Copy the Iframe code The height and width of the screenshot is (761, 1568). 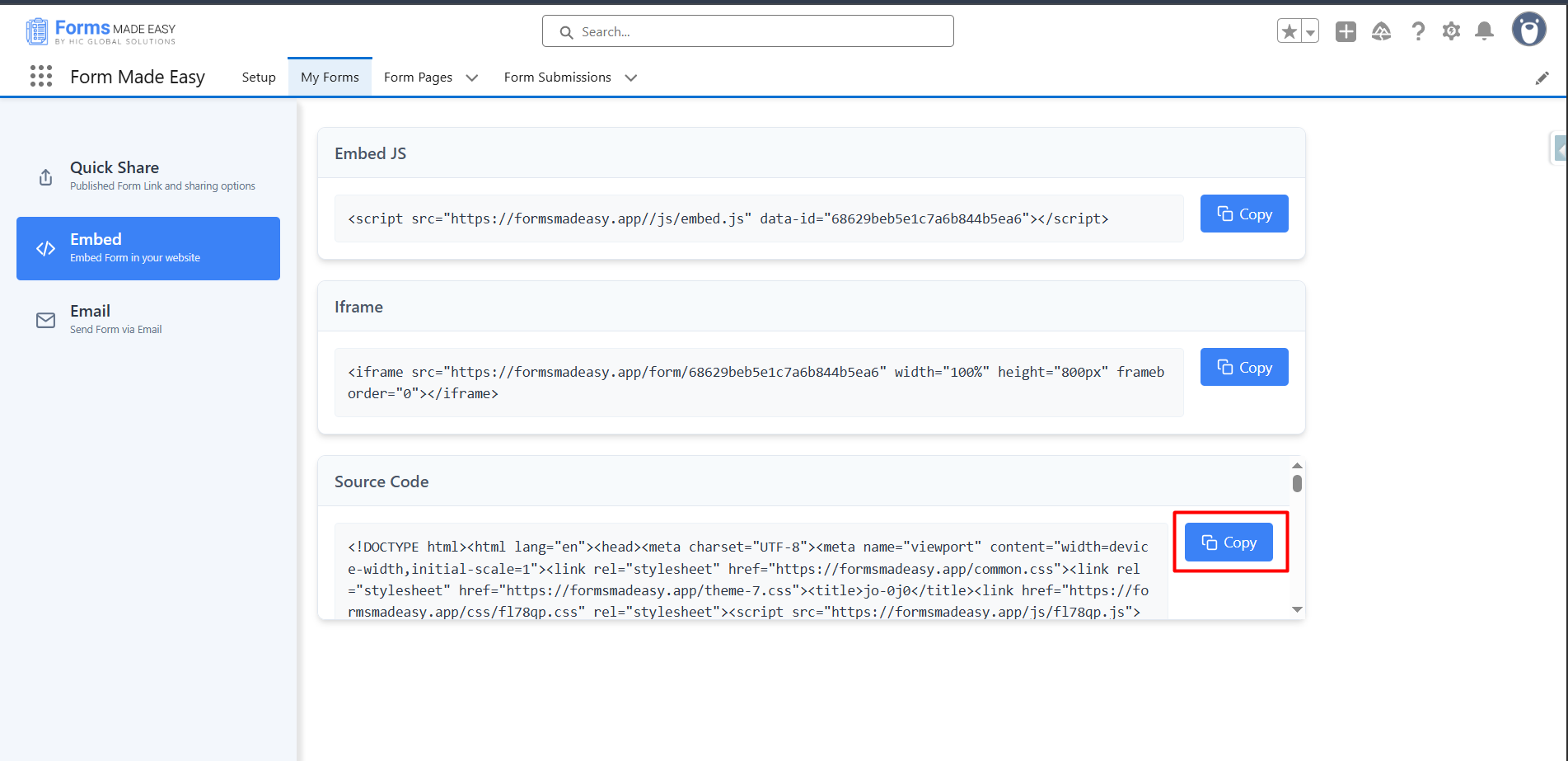pyautogui.click(x=1243, y=367)
